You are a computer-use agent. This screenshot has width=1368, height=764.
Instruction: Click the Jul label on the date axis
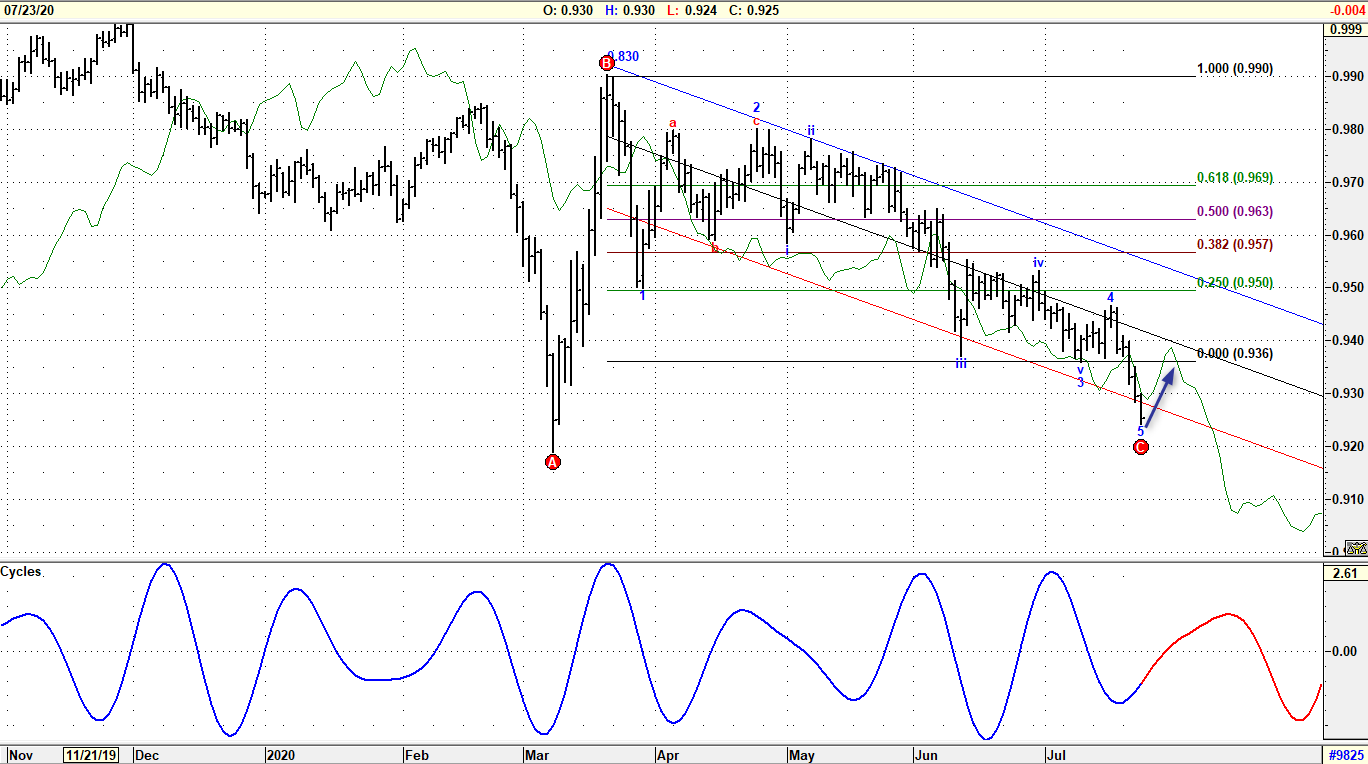click(x=1056, y=755)
